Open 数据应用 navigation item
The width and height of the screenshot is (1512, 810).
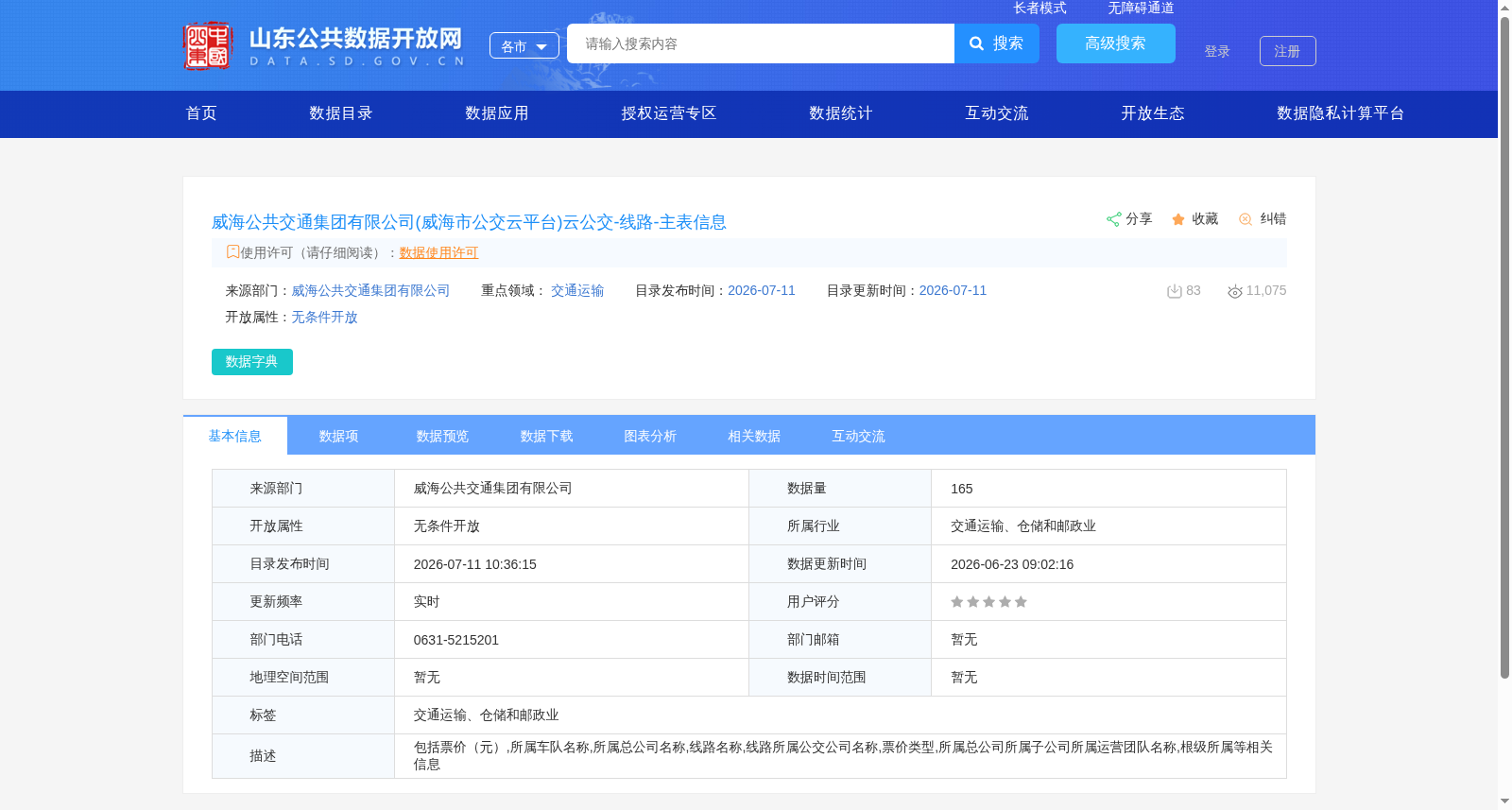click(497, 113)
